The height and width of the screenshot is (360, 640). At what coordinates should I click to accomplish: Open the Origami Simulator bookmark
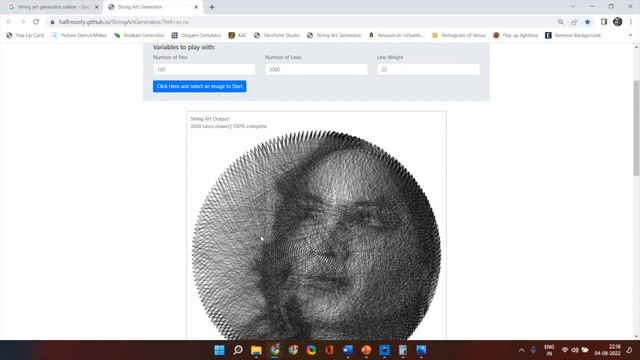197,36
